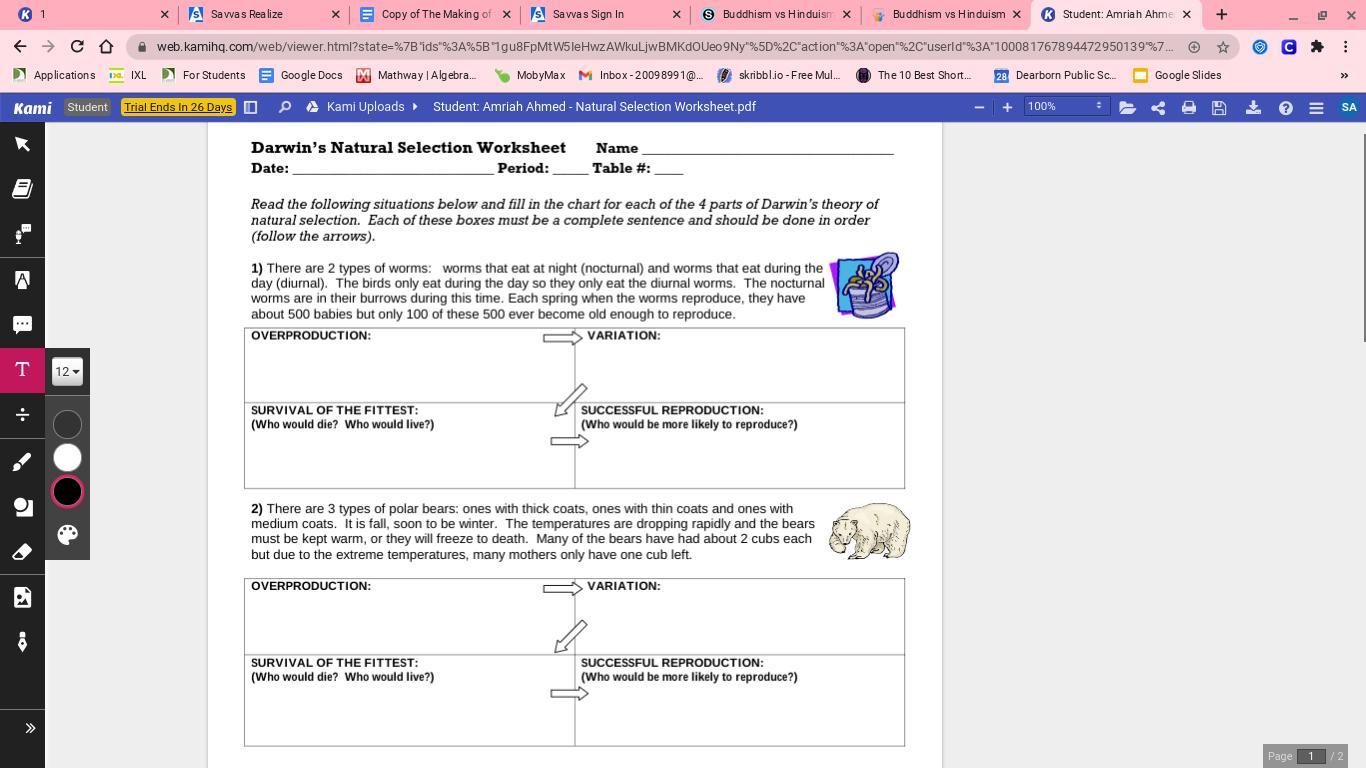The height and width of the screenshot is (768, 1366).
Task: Save the document with the disk icon
Action: tap(1219, 107)
